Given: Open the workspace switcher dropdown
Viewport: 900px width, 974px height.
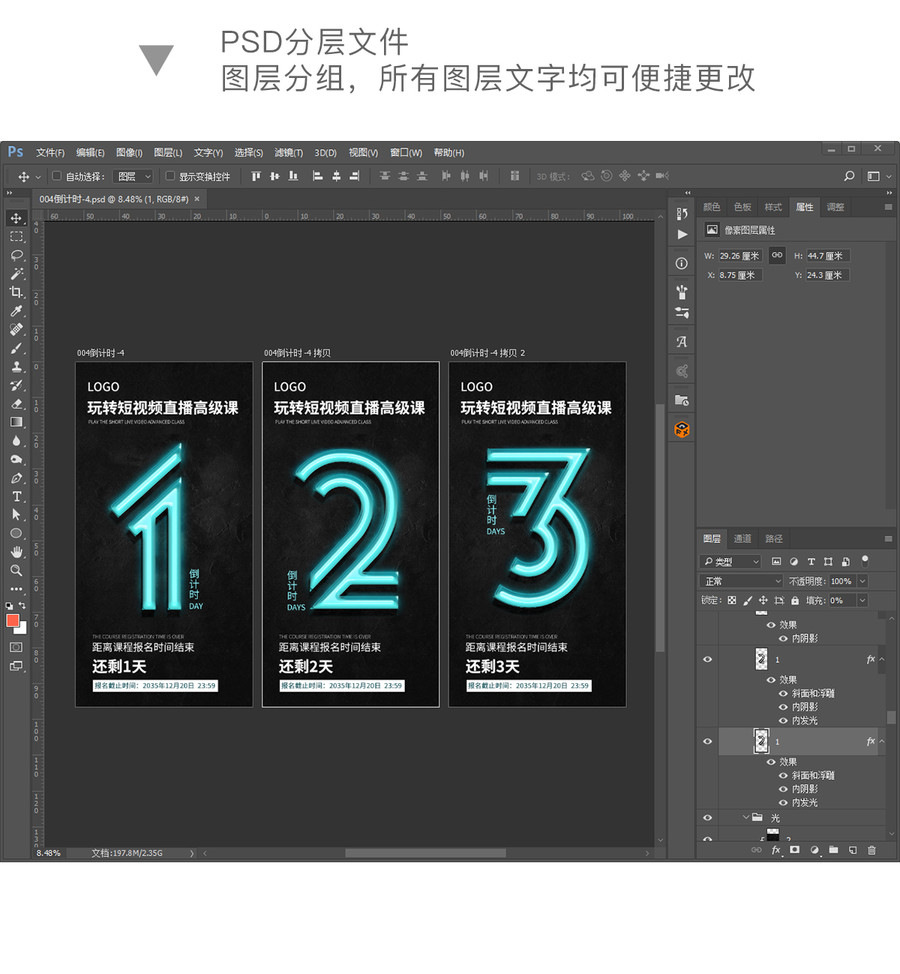Looking at the screenshot, I should (x=878, y=176).
